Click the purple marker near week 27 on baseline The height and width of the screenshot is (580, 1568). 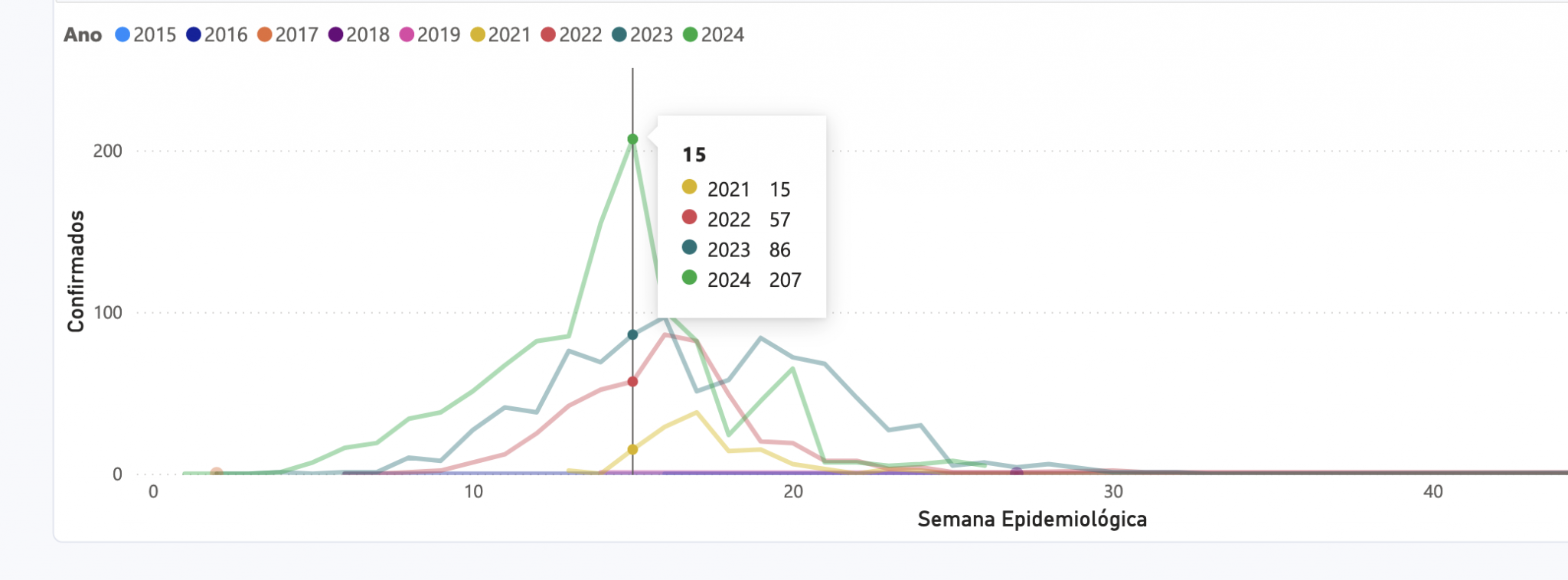click(1017, 474)
